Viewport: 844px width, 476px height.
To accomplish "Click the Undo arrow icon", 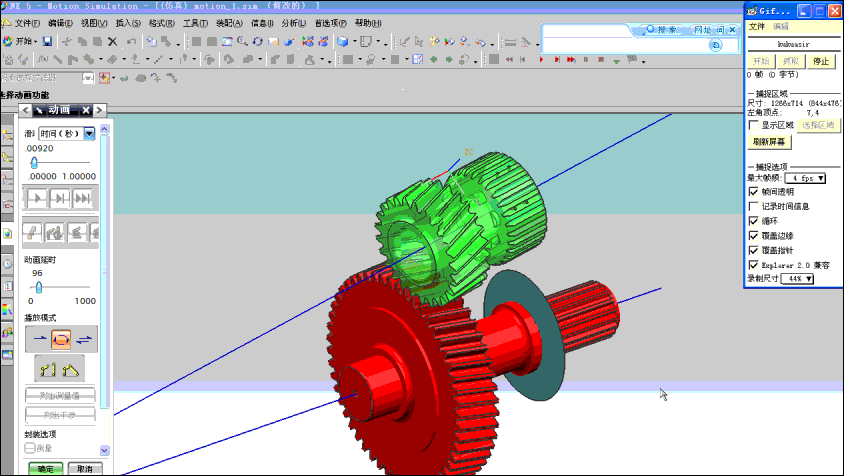I will (x=131, y=41).
